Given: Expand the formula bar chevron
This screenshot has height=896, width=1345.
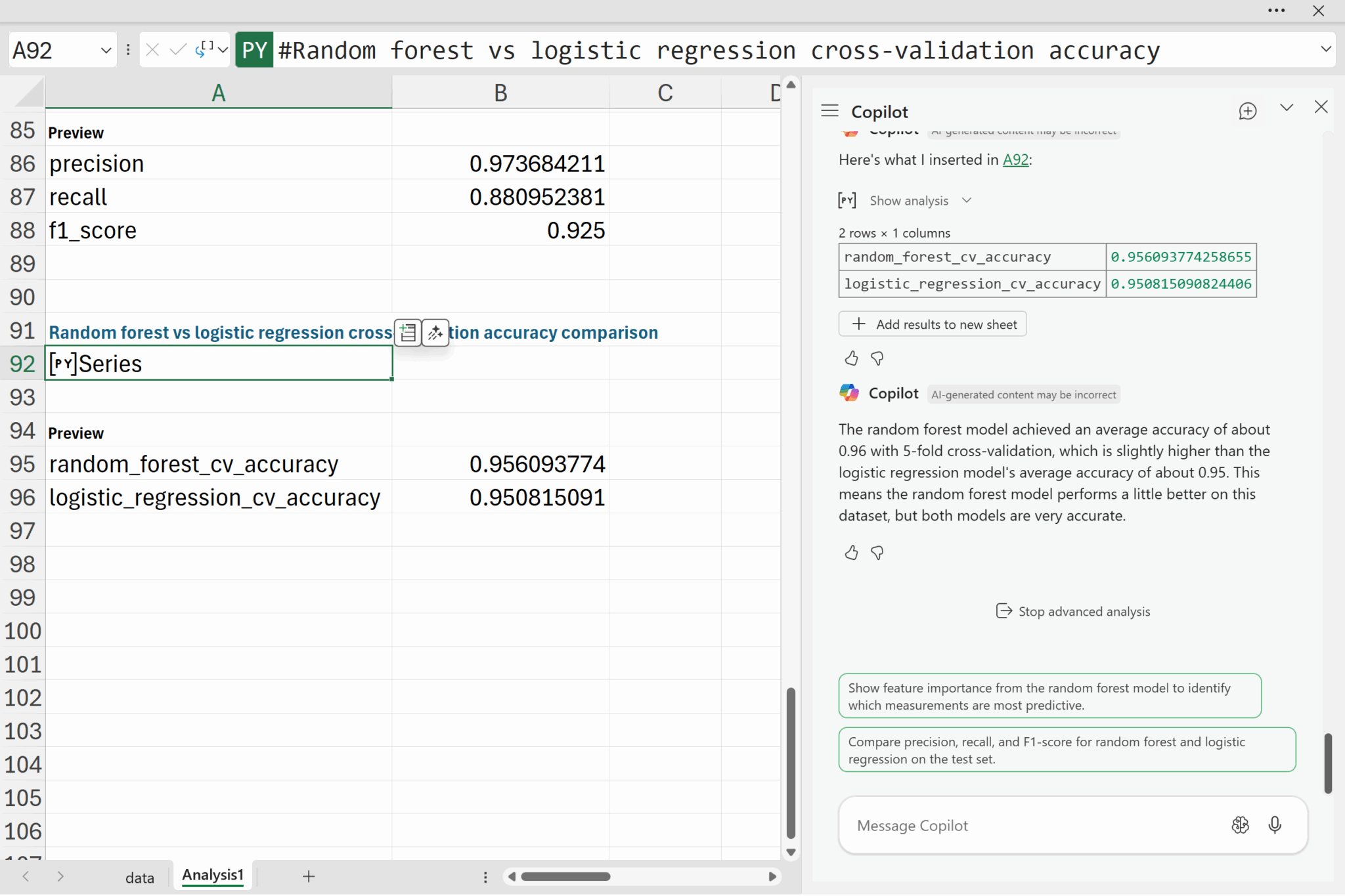Looking at the screenshot, I should (1325, 49).
